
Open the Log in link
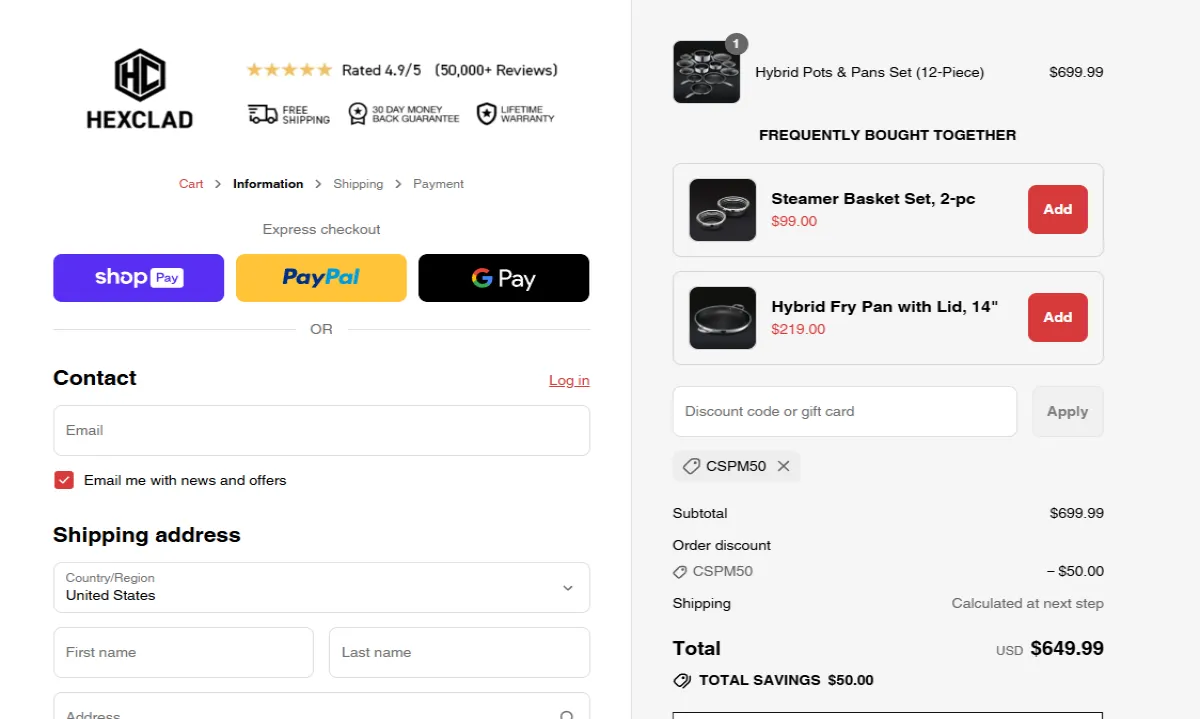coord(568,380)
